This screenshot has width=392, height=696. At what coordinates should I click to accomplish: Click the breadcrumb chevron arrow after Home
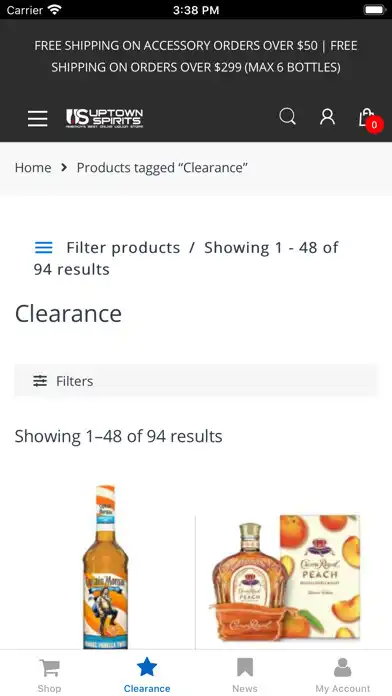tap(64, 167)
